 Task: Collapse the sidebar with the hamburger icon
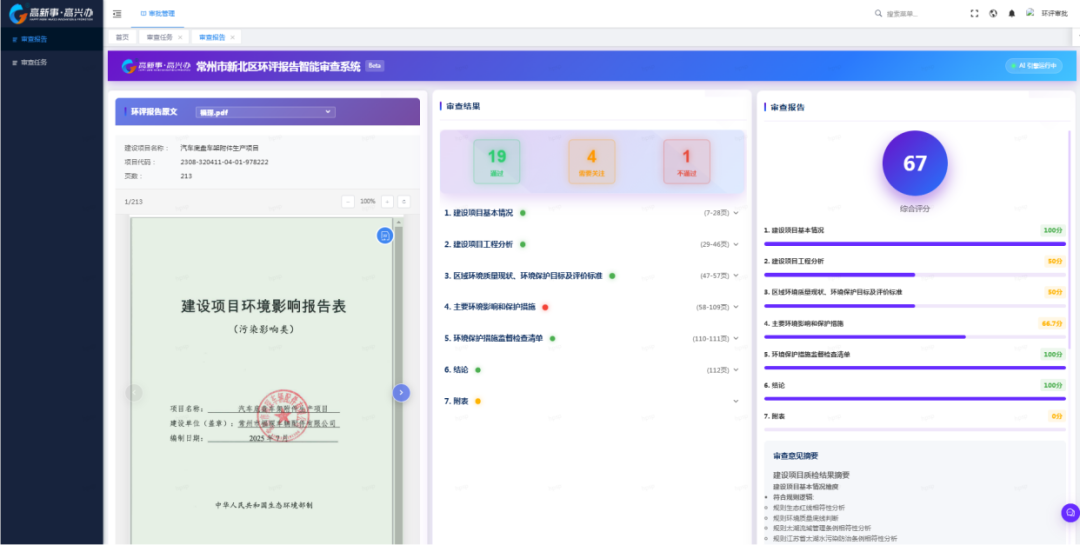coord(117,14)
